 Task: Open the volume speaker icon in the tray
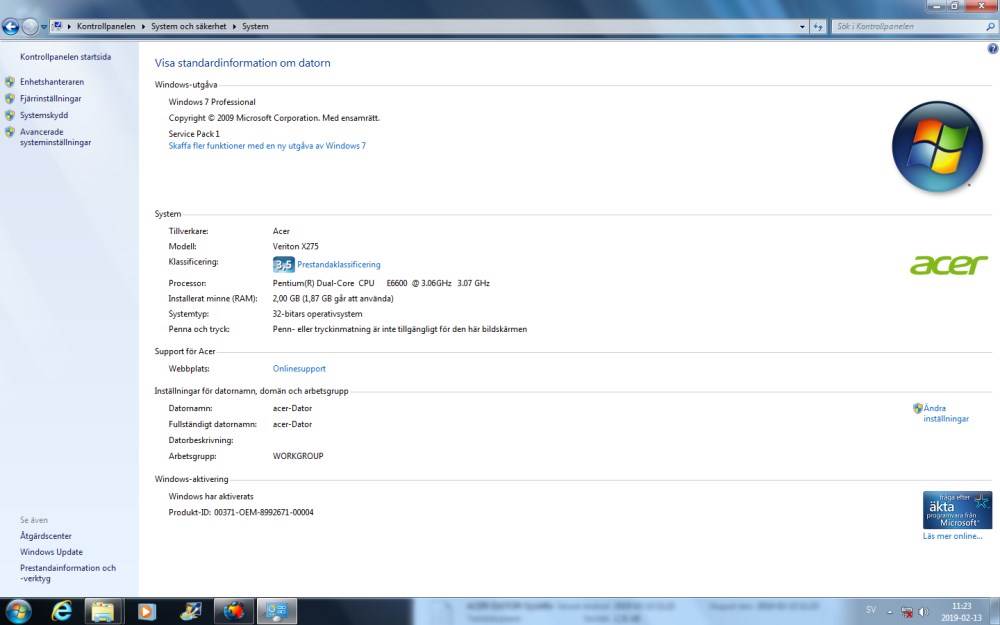(923, 612)
